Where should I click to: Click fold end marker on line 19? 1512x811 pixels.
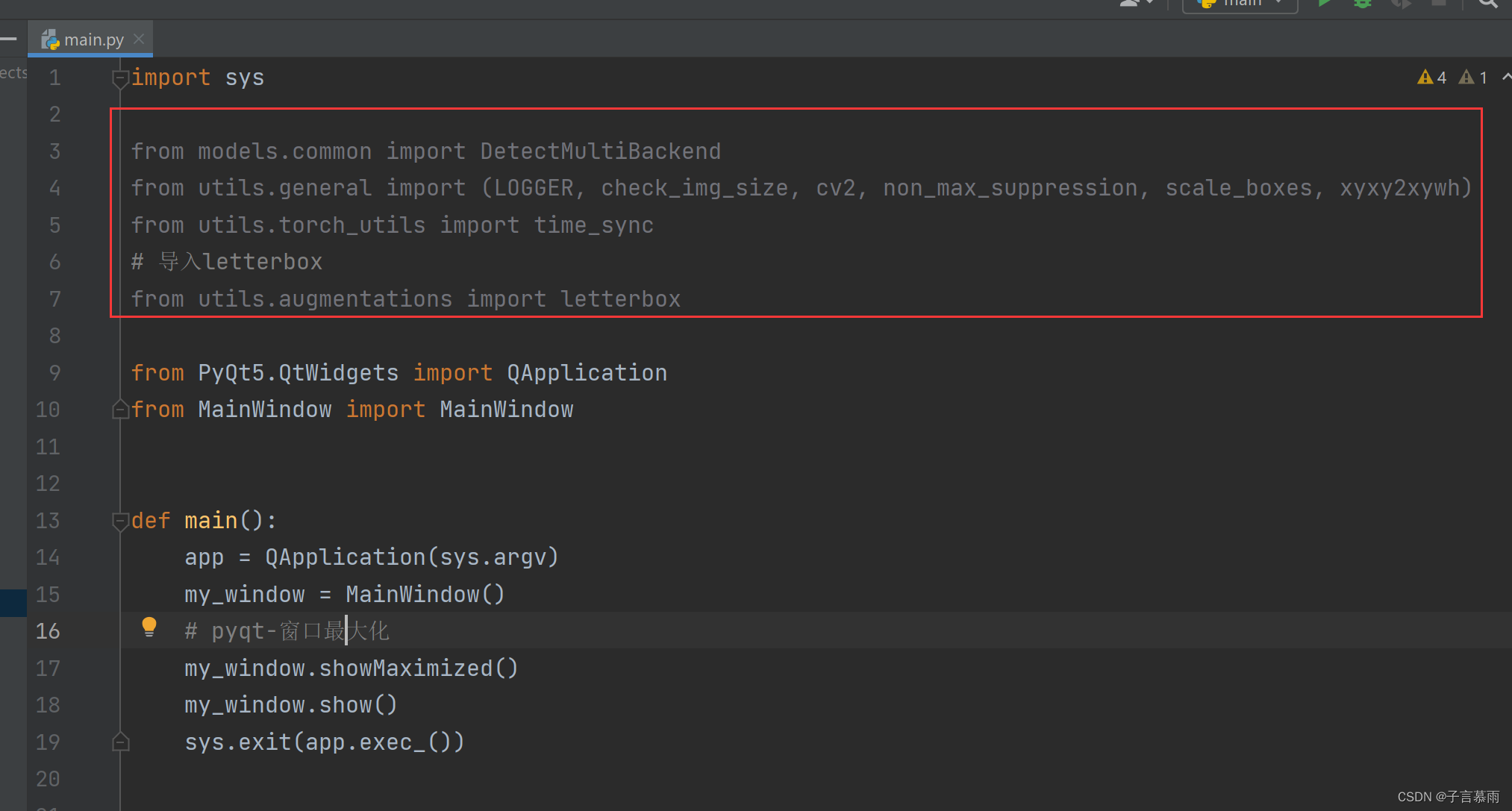(x=119, y=742)
